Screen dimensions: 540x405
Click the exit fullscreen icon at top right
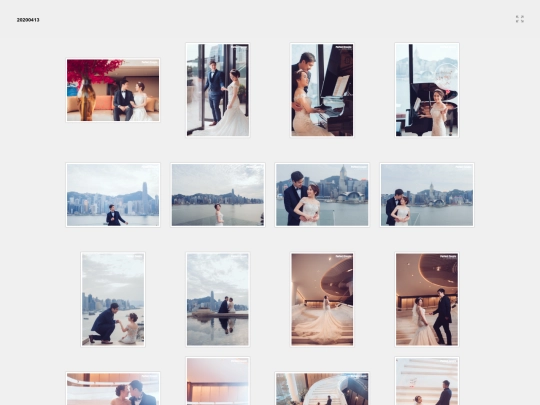520,19
